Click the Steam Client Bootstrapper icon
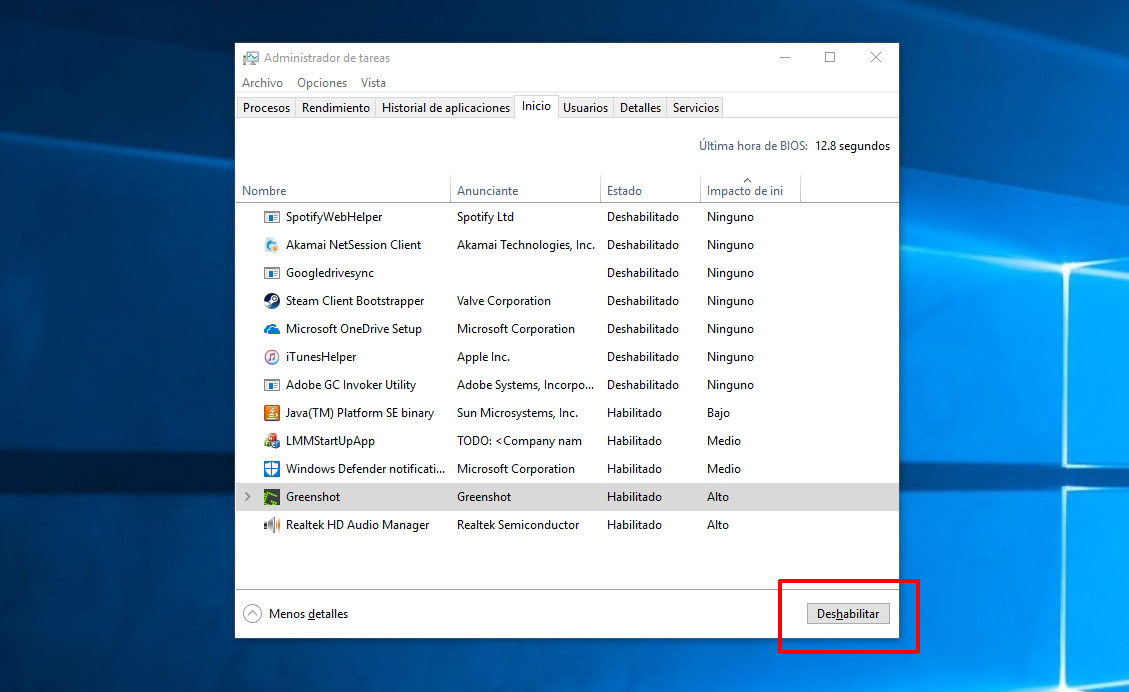This screenshot has height=692, width=1129. coord(271,300)
